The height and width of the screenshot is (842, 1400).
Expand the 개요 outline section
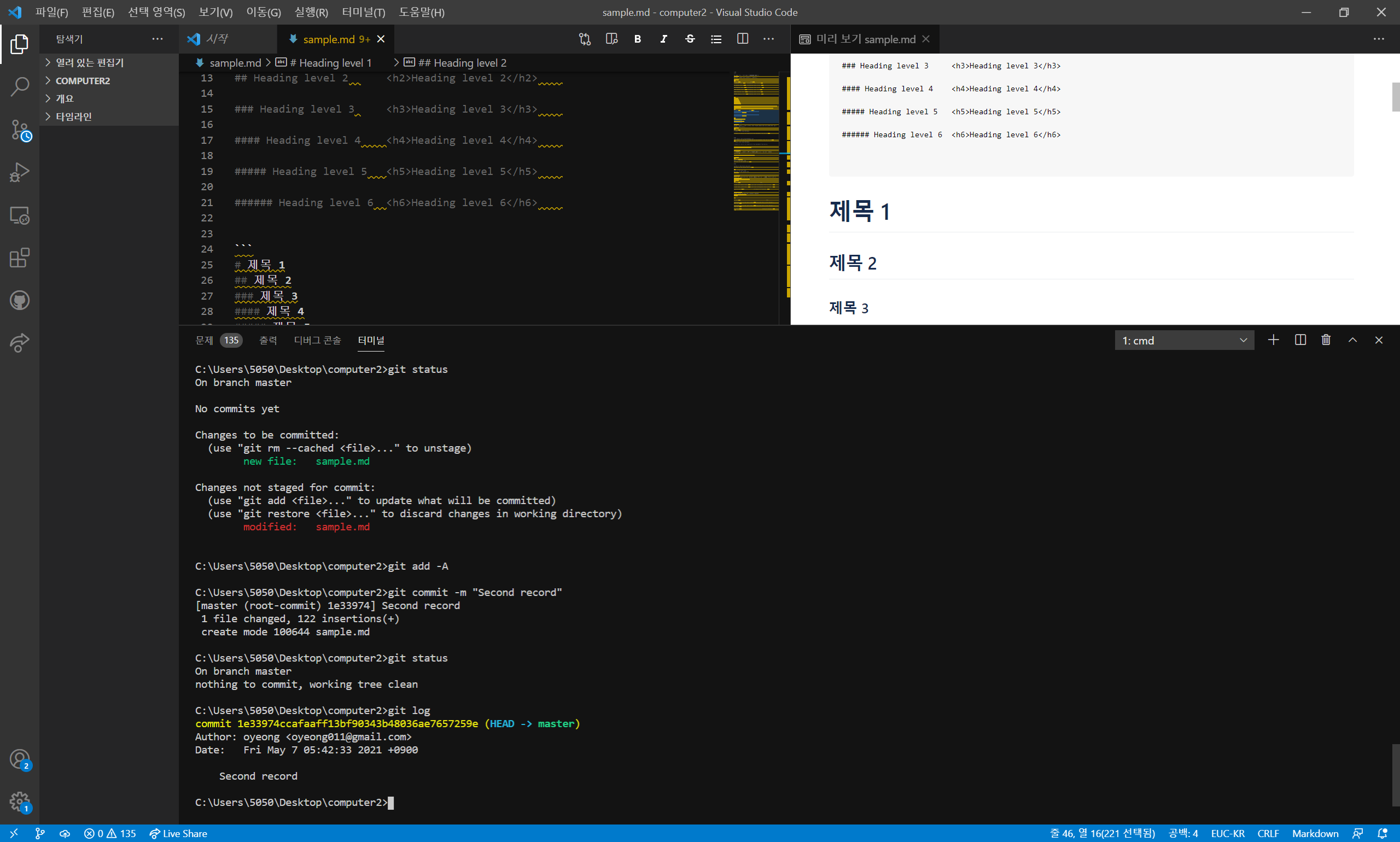109,99
